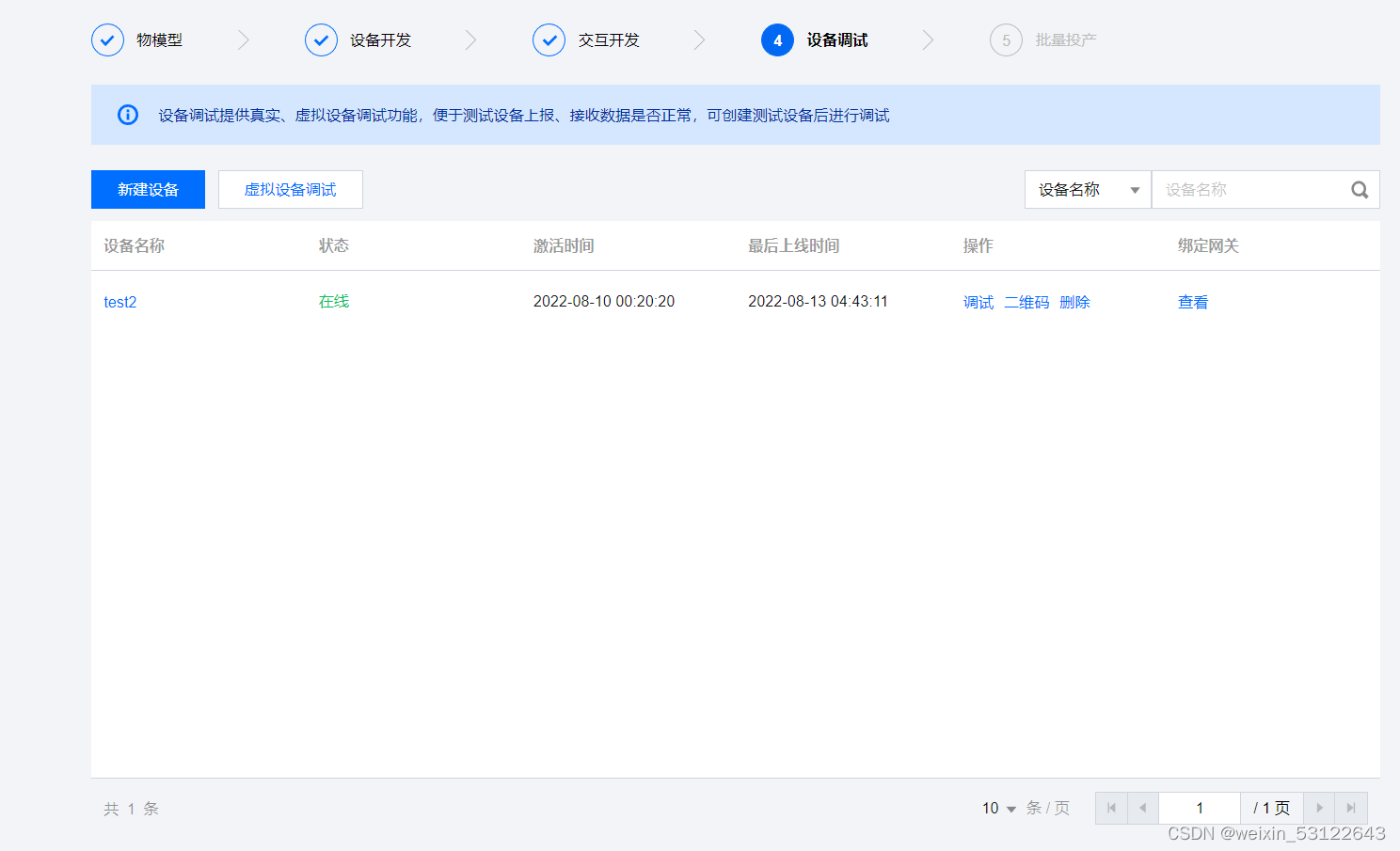Viewport: 1400px width, 851px height.
Task: Click the 操作 column header
Action: point(978,245)
